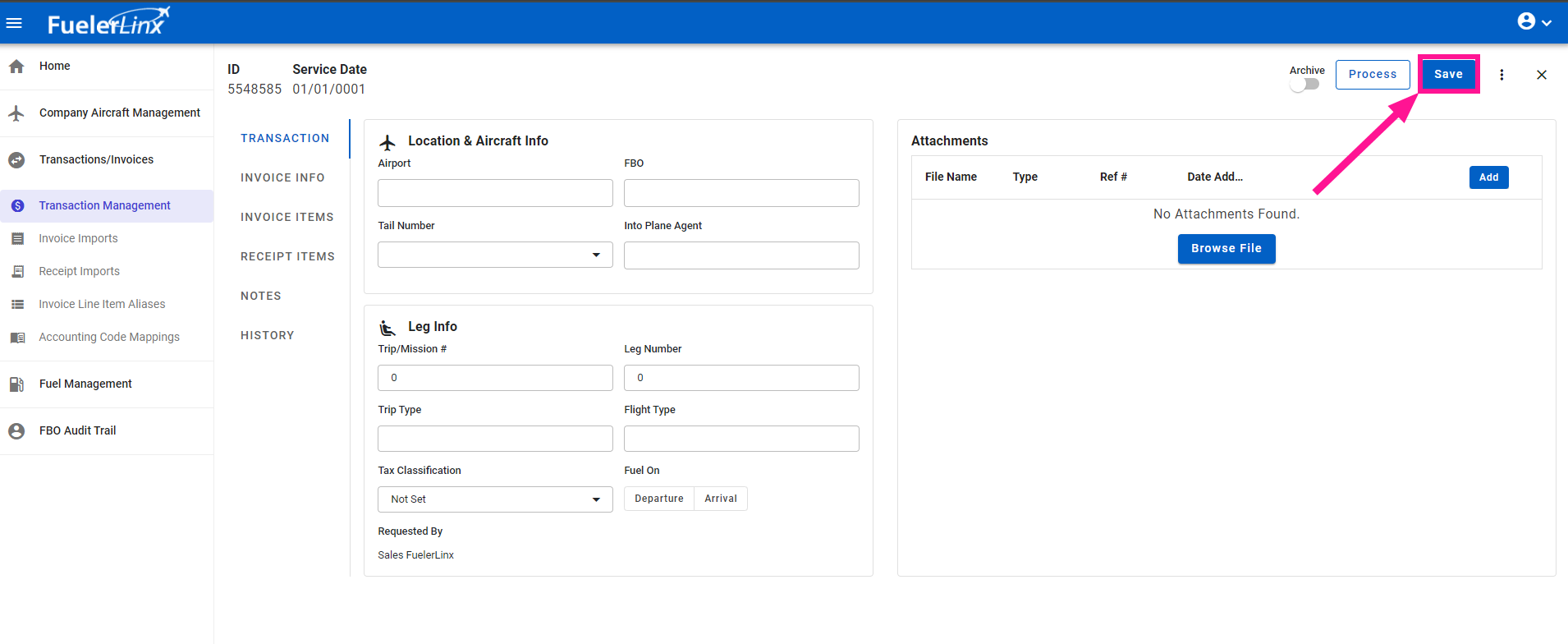Click the Fuel Management pump icon
1568x644 pixels.
(x=16, y=384)
